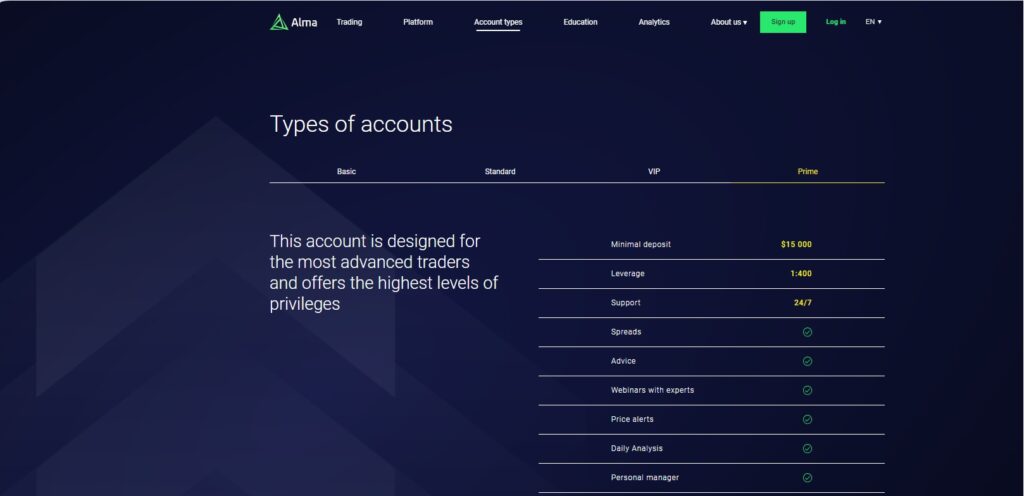The image size is (1024, 496).
Task: Click the Price alerts checkmark icon
Action: pos(807,419)
